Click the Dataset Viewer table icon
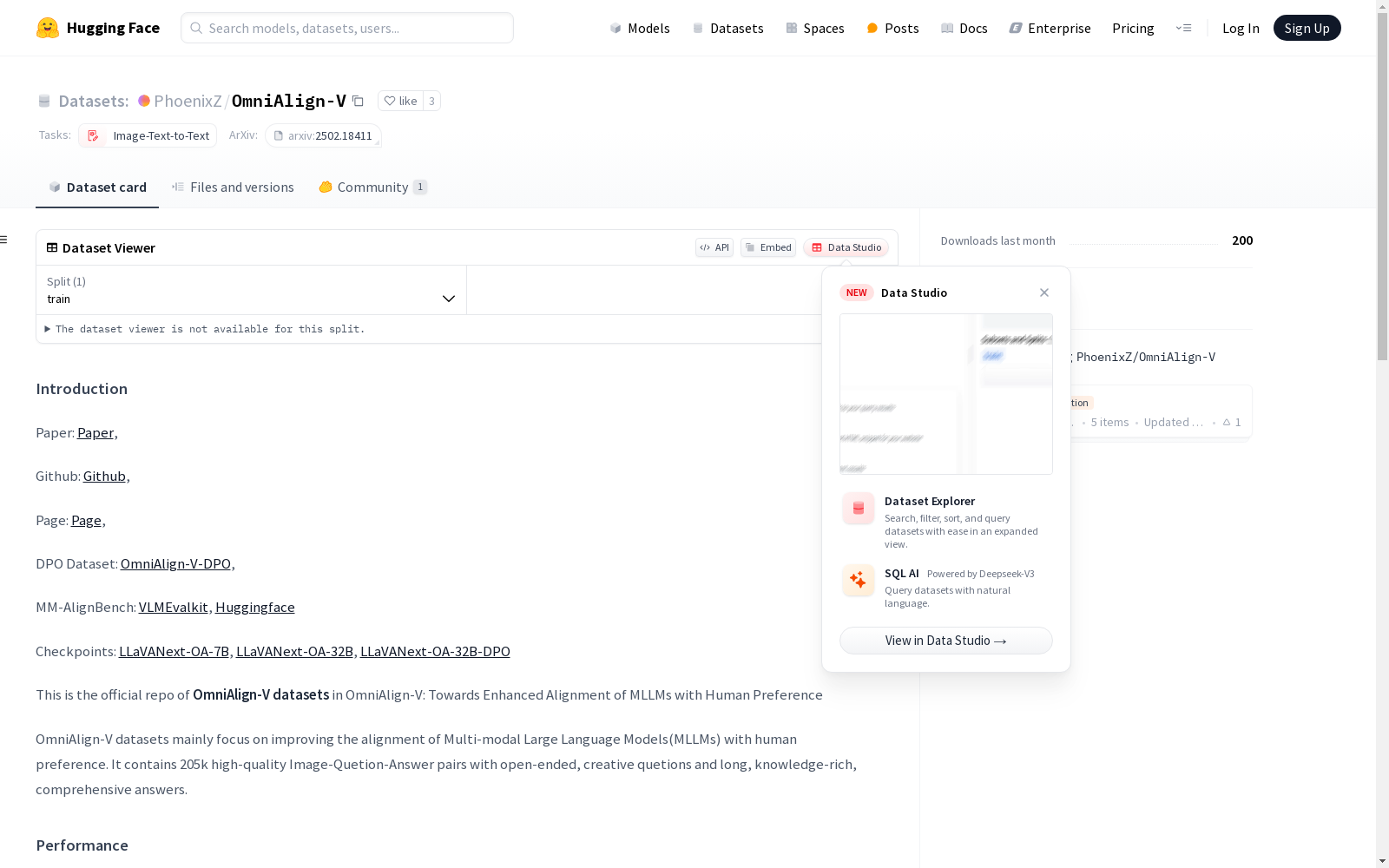 52,247
